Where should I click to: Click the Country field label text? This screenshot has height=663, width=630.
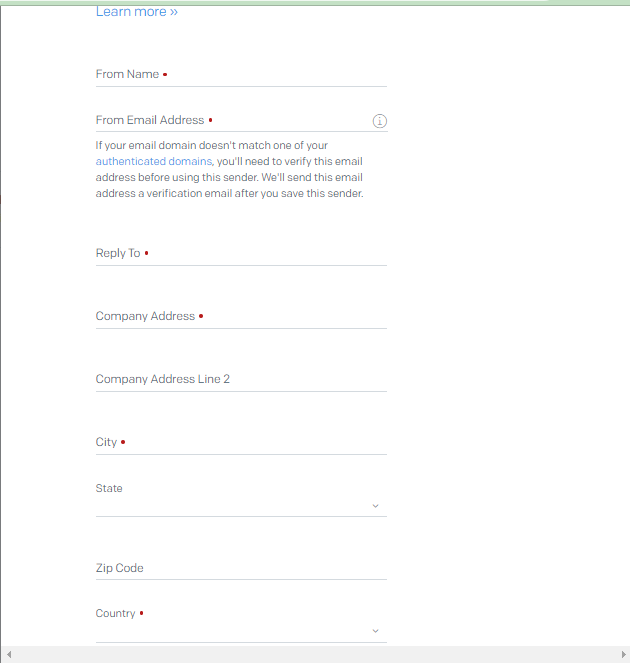coord(115,613)
